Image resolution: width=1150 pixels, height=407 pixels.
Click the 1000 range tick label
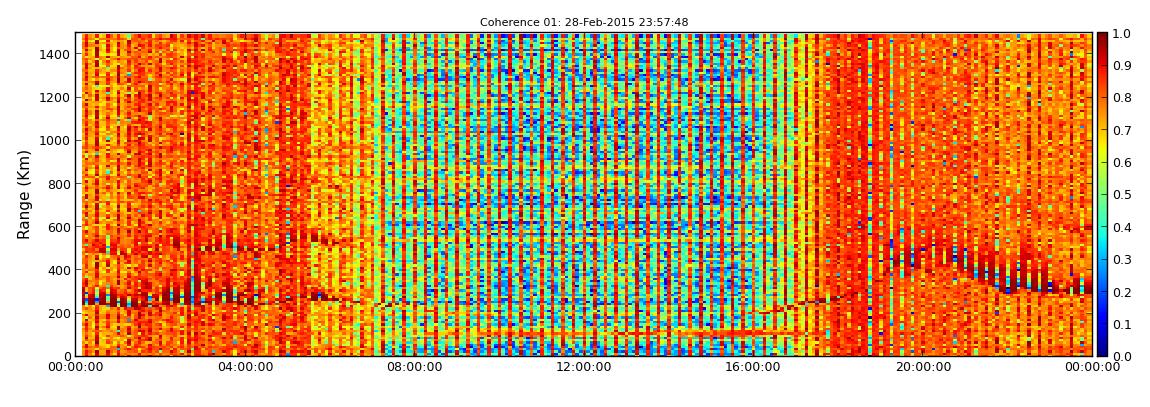(56, 141)
